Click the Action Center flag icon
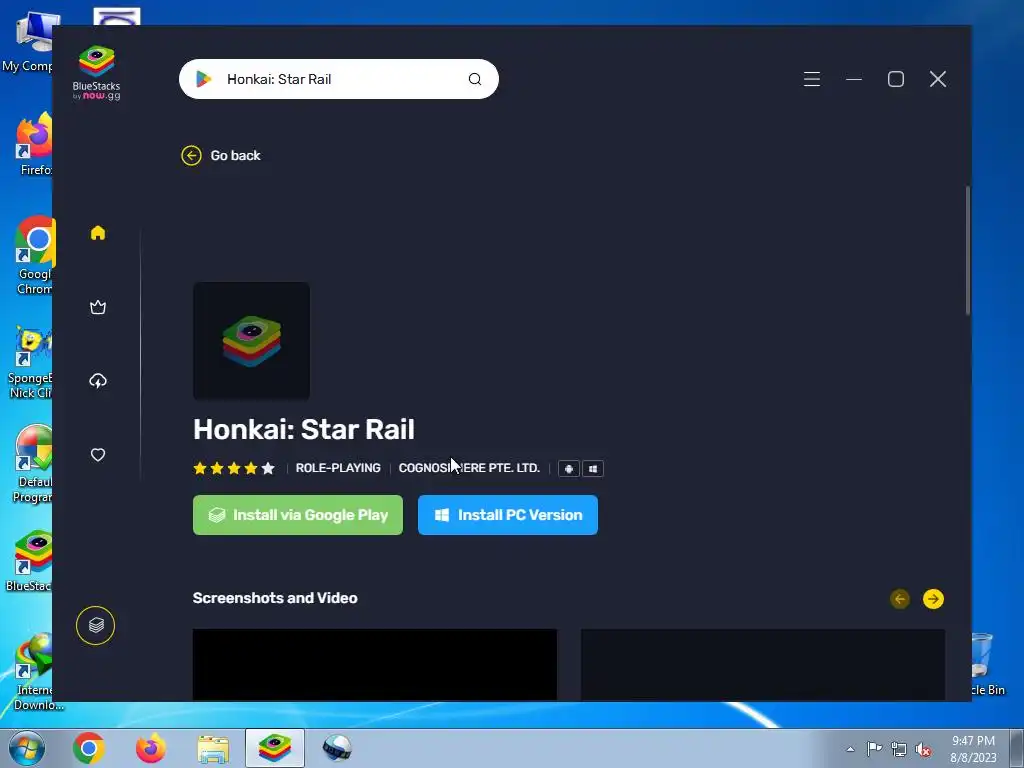The image size is (1024, 768). coord(874,749)
